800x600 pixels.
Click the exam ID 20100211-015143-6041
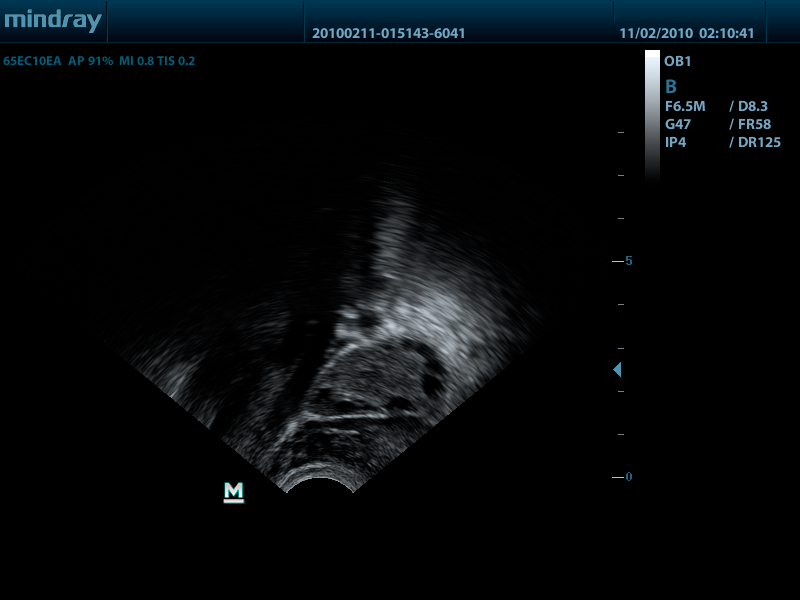point(388,33)
